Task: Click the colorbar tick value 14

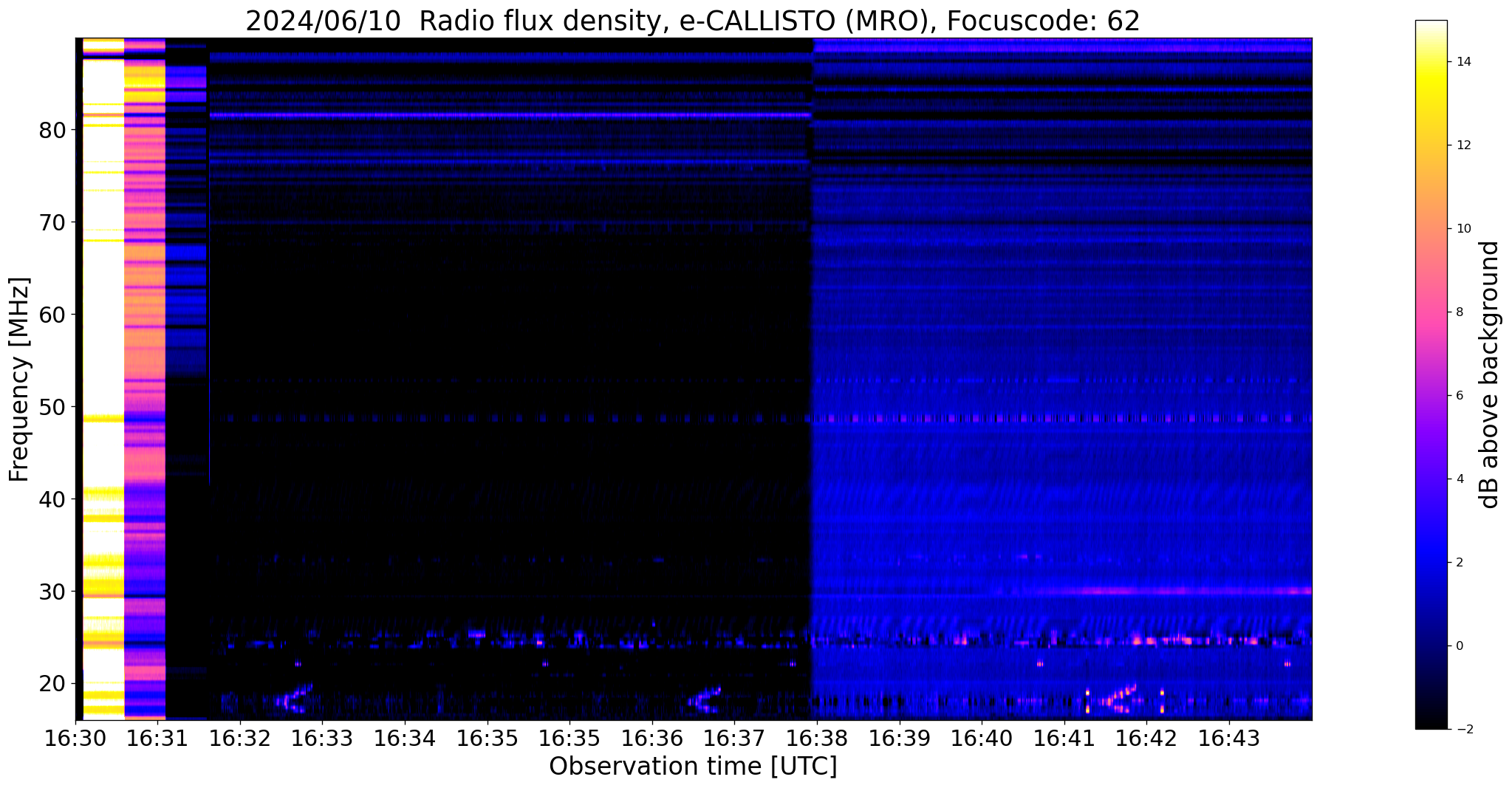Action: [1463, 62]
